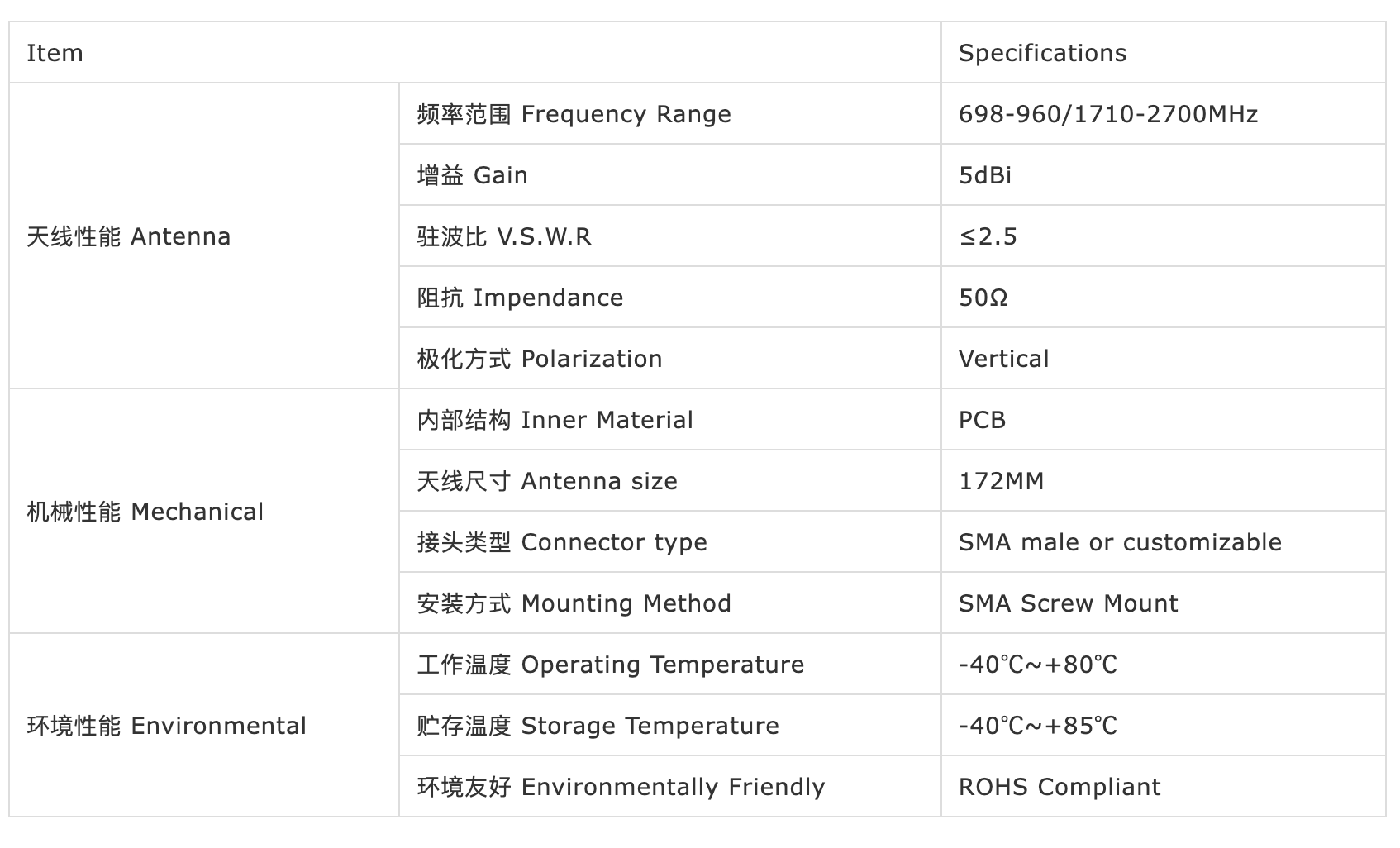Click the Specifications header cell

tap(1163, 53)
